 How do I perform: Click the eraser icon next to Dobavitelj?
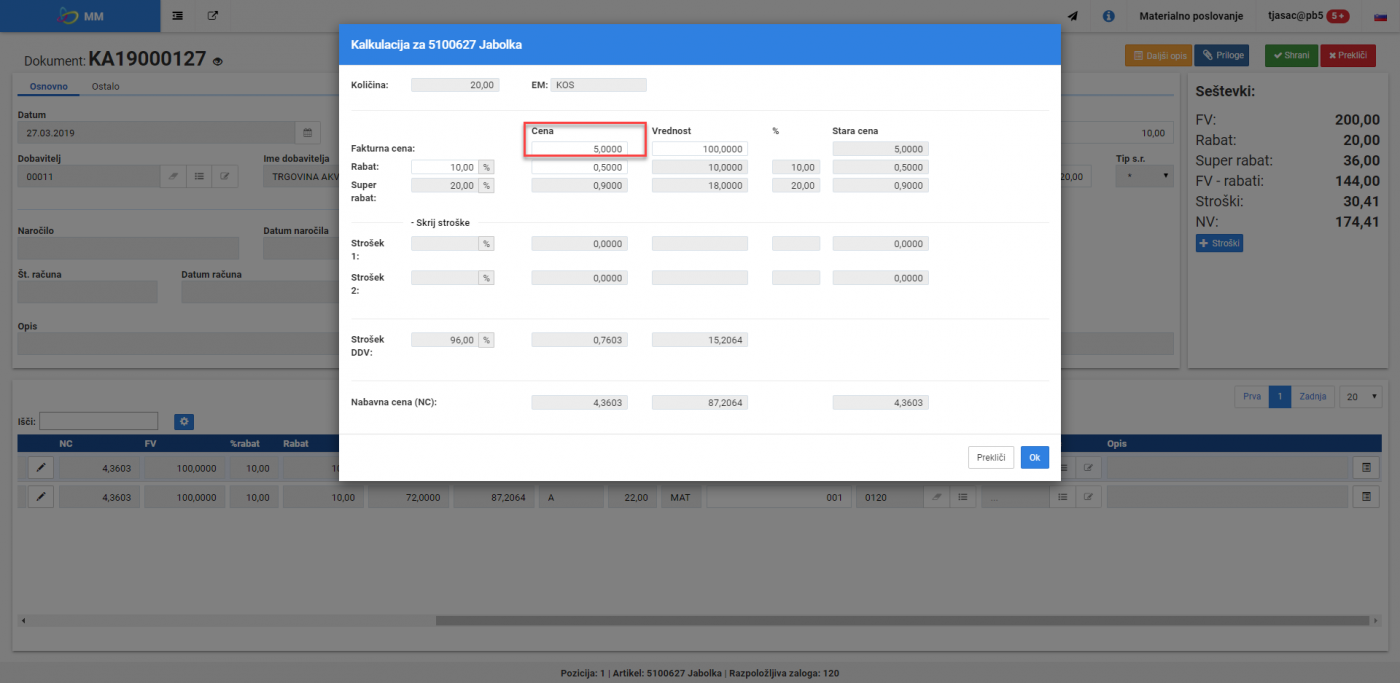(x=173, y=176)
